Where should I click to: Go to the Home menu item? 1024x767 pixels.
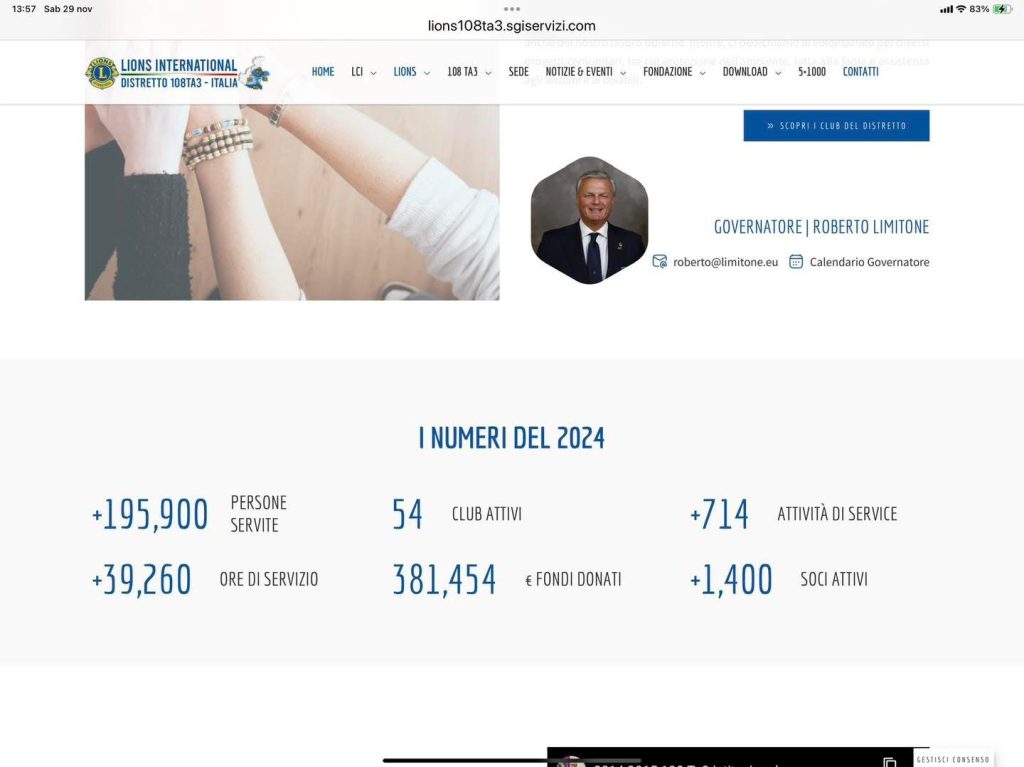(x=323, y=72)
